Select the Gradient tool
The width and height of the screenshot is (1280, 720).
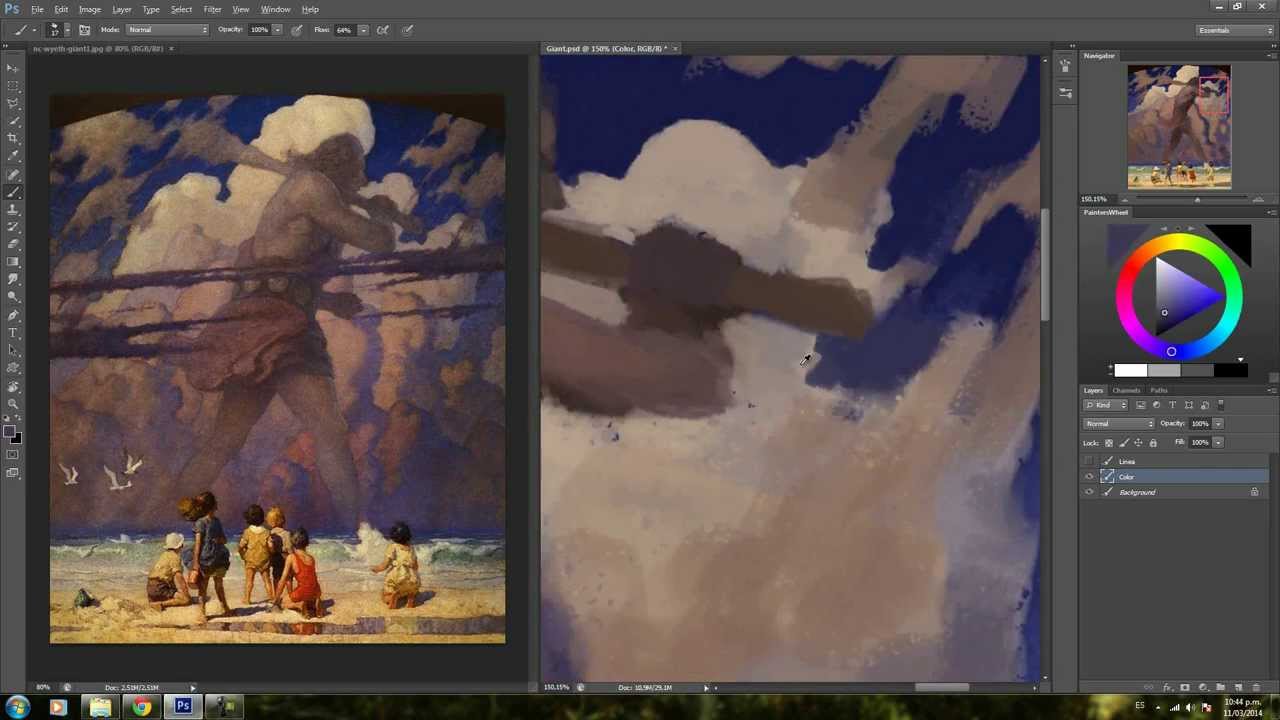[13, 262]
